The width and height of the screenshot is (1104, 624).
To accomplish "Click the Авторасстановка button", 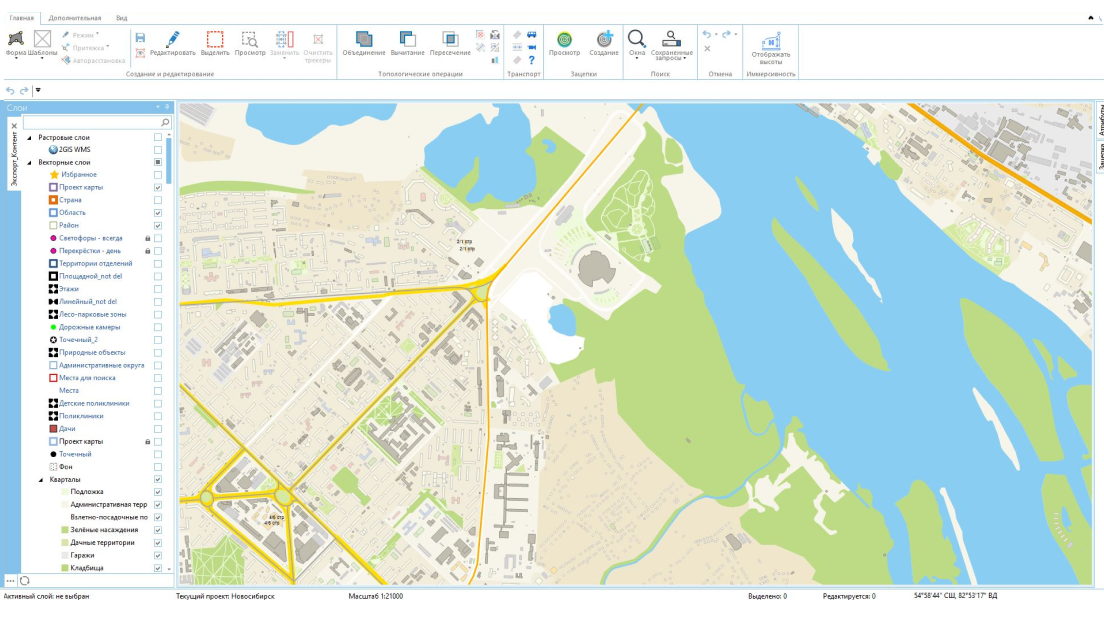I will 94,60.
